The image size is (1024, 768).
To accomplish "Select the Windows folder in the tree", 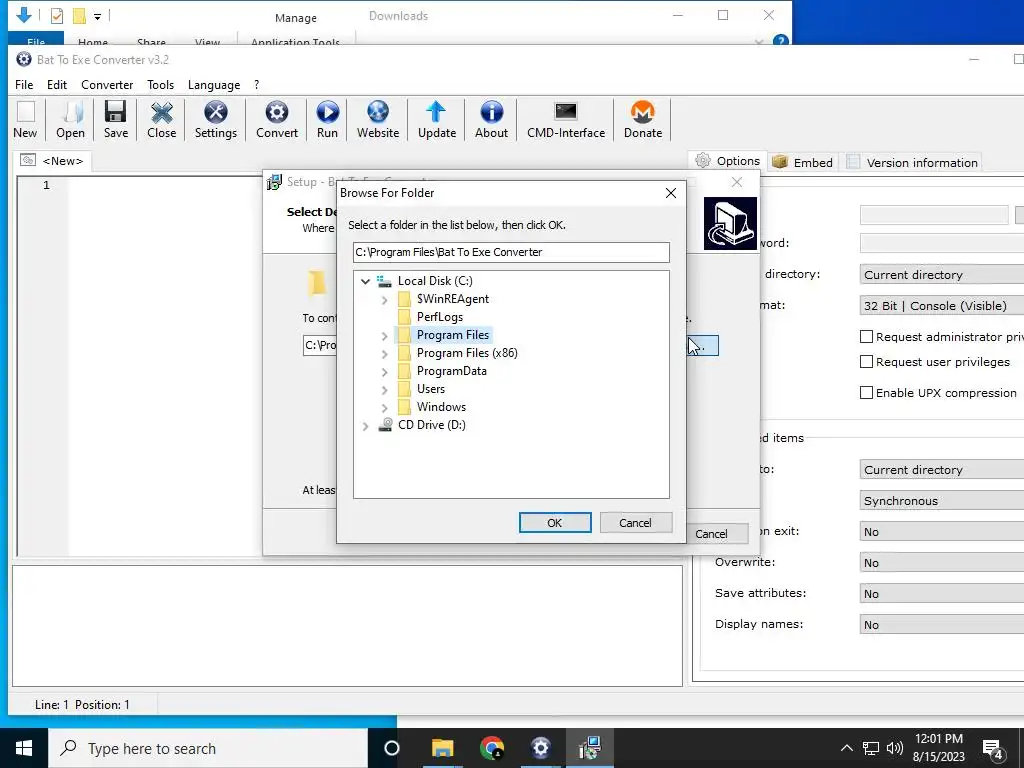I will (x=441, y=407).
